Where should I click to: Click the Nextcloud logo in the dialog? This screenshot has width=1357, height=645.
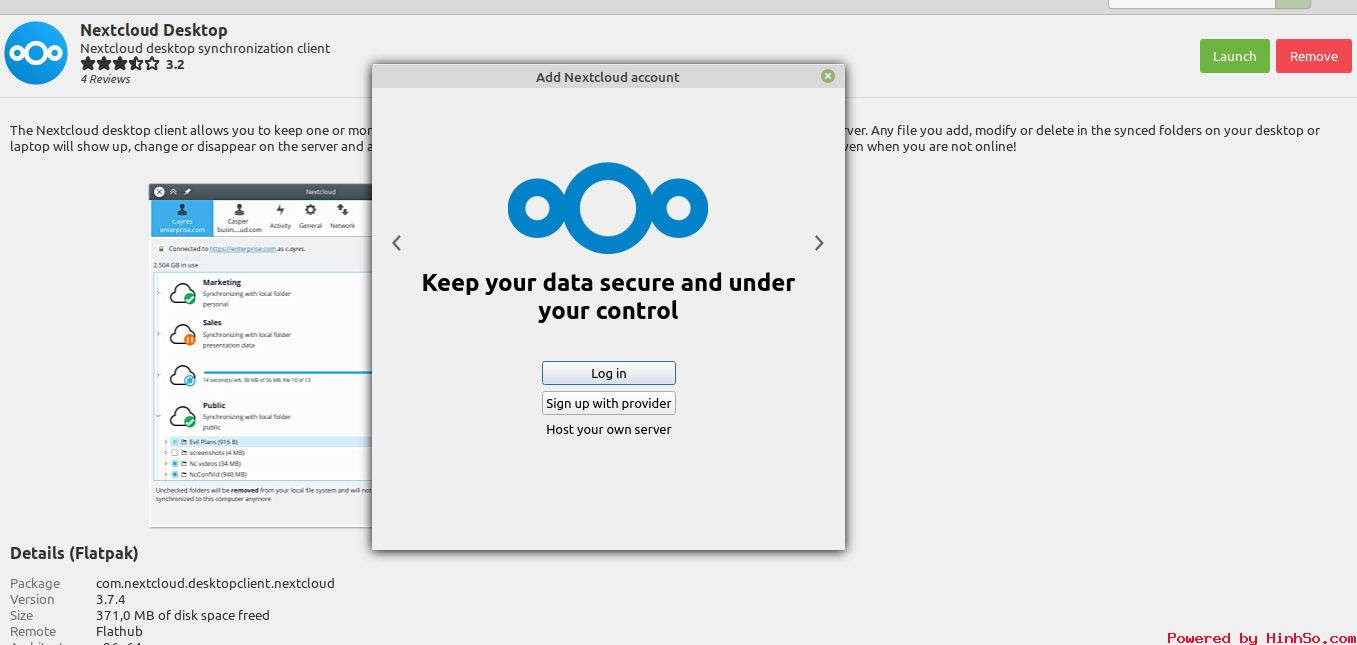click(x=608, y=208)
